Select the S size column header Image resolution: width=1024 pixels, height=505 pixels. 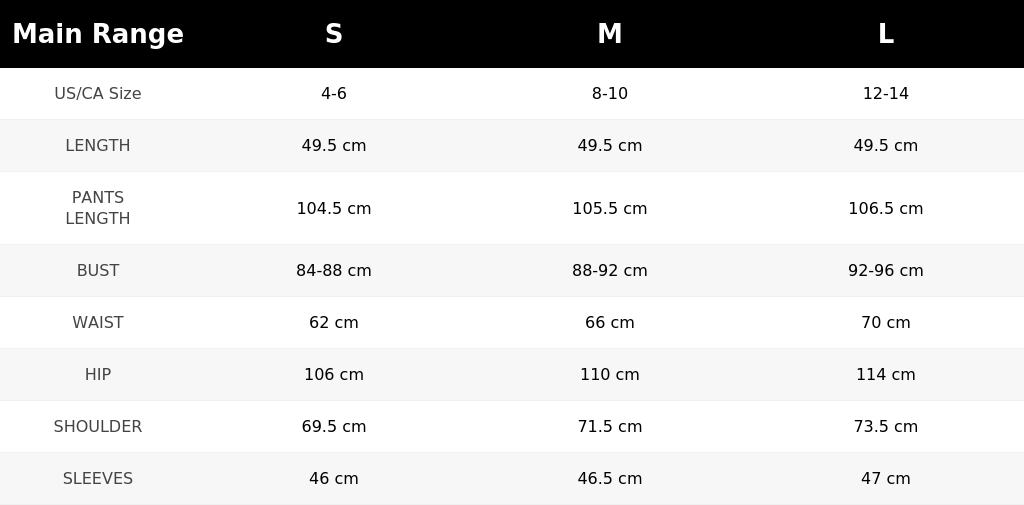(x=334, y=34)
